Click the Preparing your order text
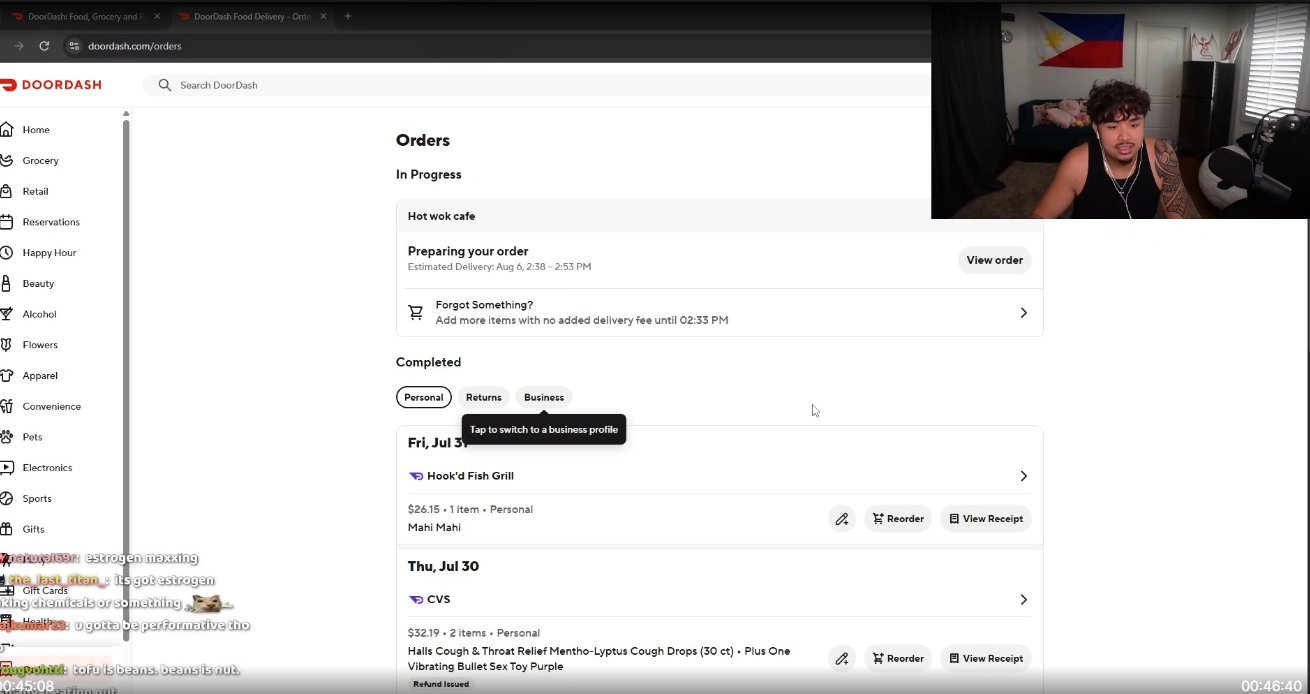This screenshot has width=1310, height=694. (468, 251)
